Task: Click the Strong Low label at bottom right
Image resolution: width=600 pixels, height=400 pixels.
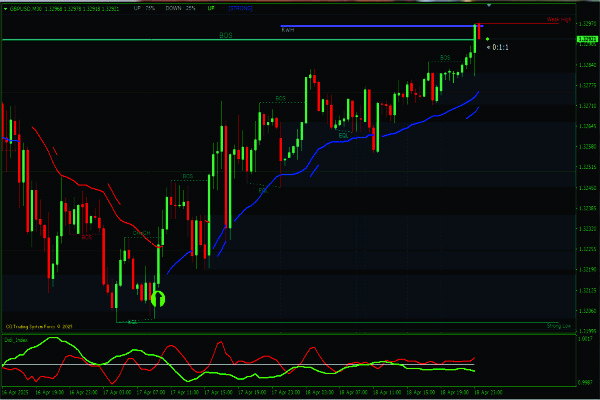Action: tap(557, 324)
